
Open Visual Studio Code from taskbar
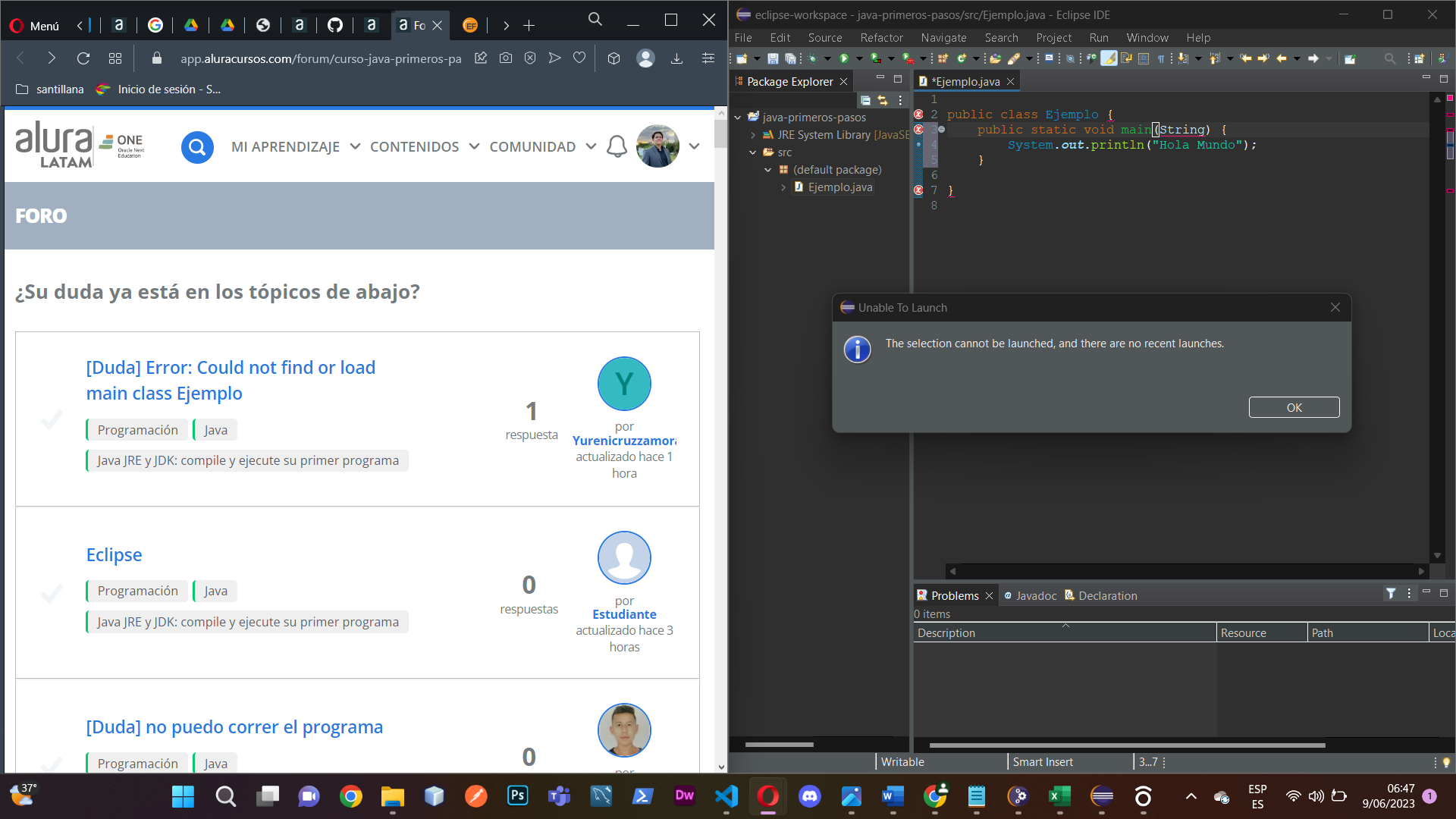(x=726, y=795)
